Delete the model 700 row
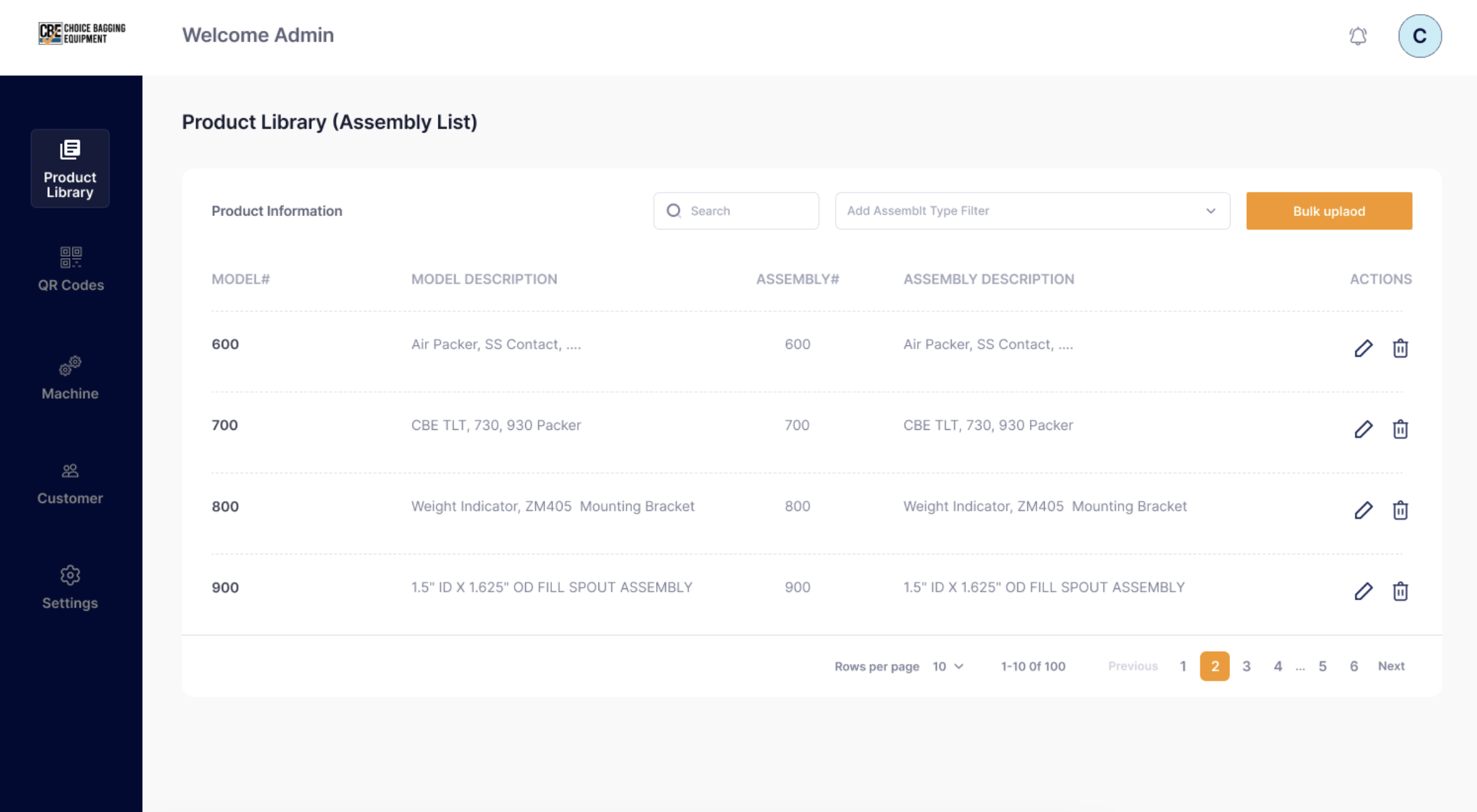The height and width of the screenshot is (812, 1477). 1400,429
